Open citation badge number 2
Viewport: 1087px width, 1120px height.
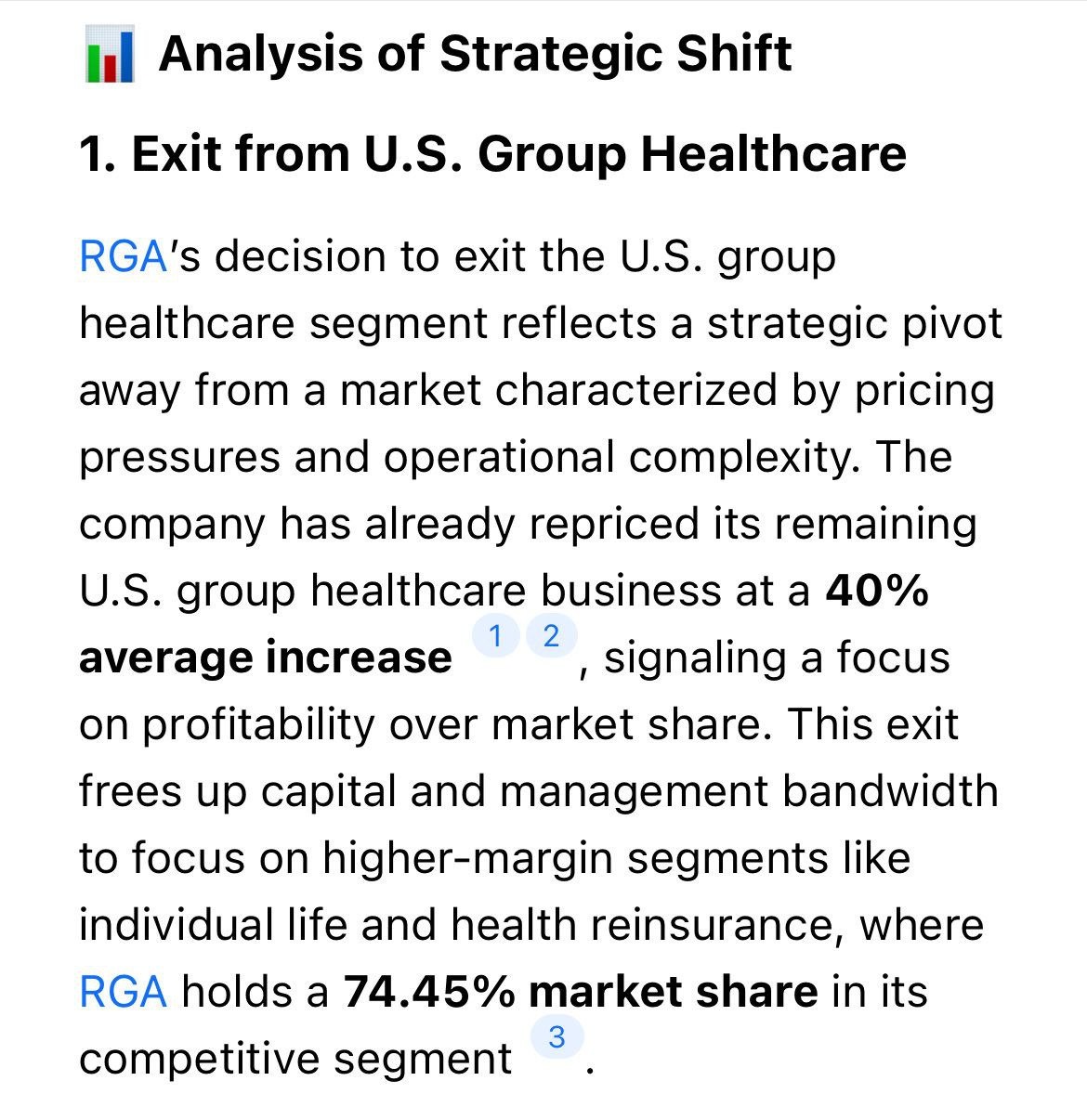pos(552,637)
